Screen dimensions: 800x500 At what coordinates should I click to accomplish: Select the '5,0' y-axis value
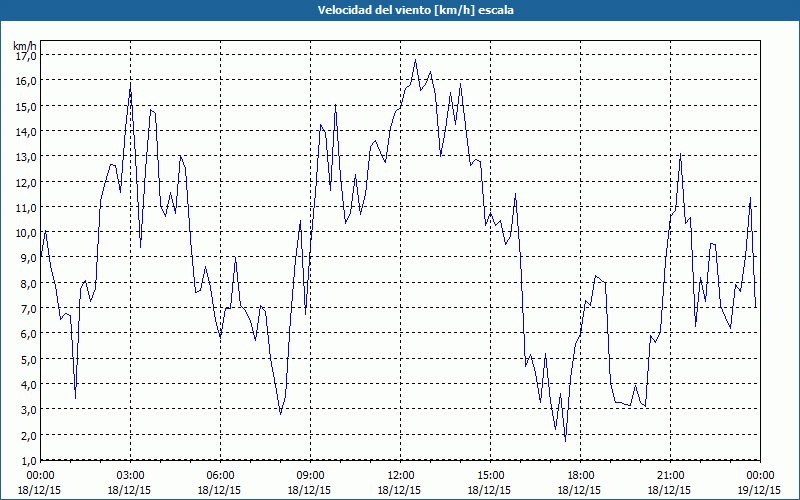[x=29, y=360]
